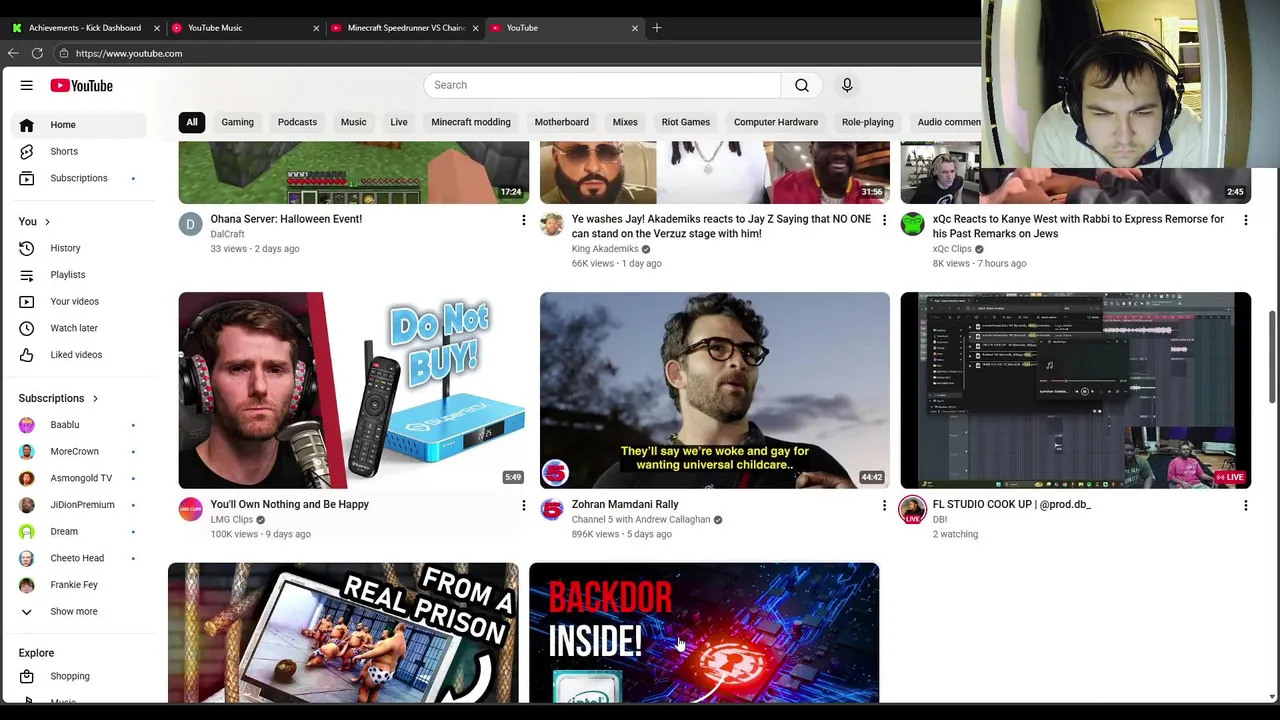The width and height of the screenshot is (1280, 720).
Task: Select the Podcasts filter chip
Action: [297, 122]
